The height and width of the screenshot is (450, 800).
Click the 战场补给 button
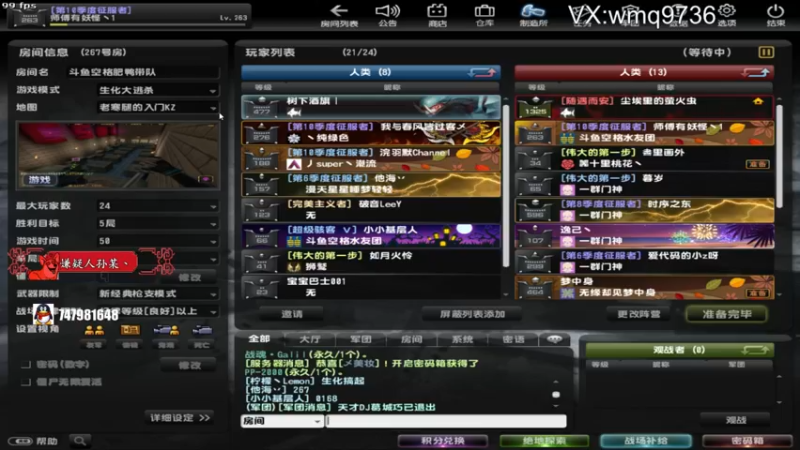645,441
